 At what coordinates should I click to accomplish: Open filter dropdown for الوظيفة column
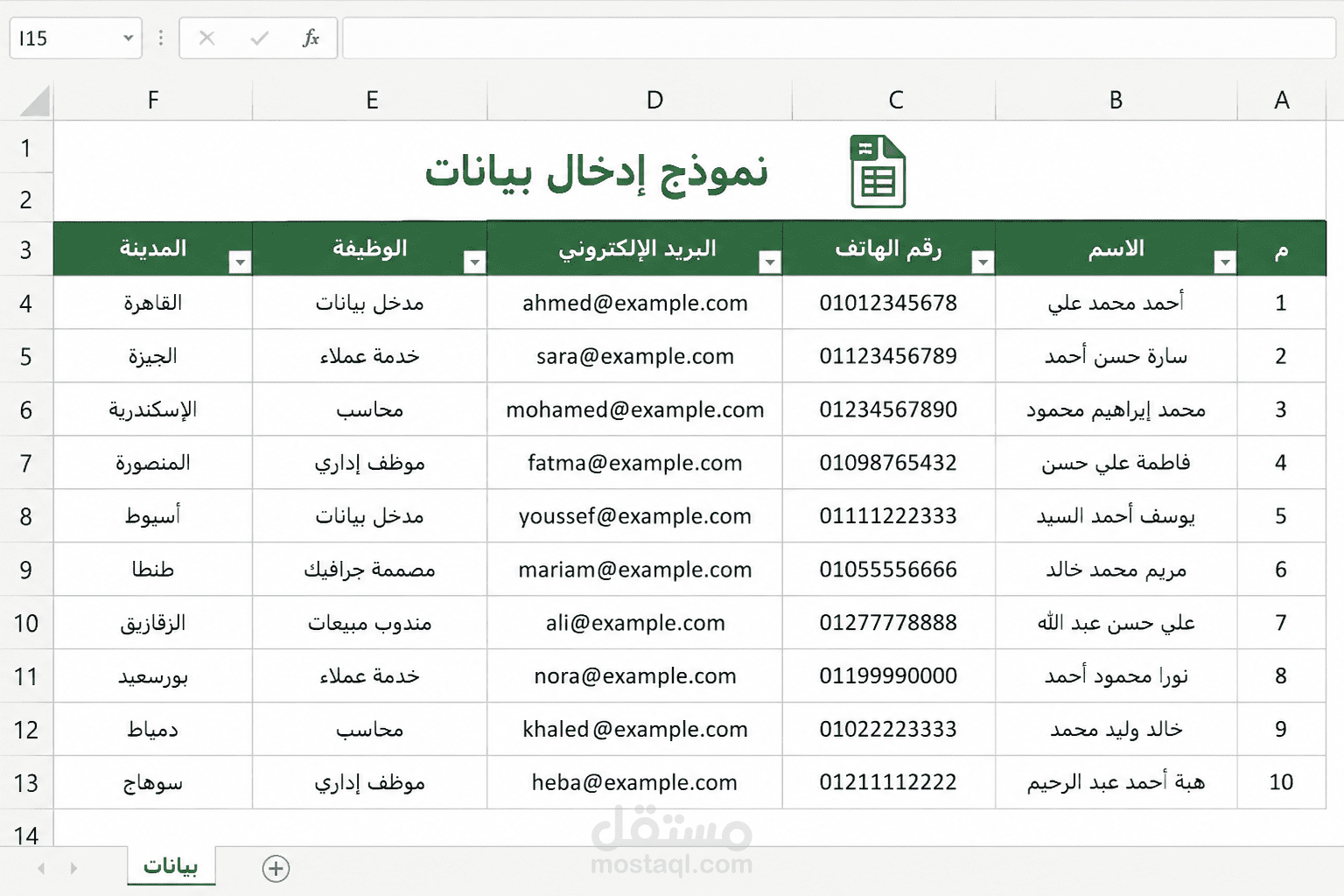coord(474,262)
